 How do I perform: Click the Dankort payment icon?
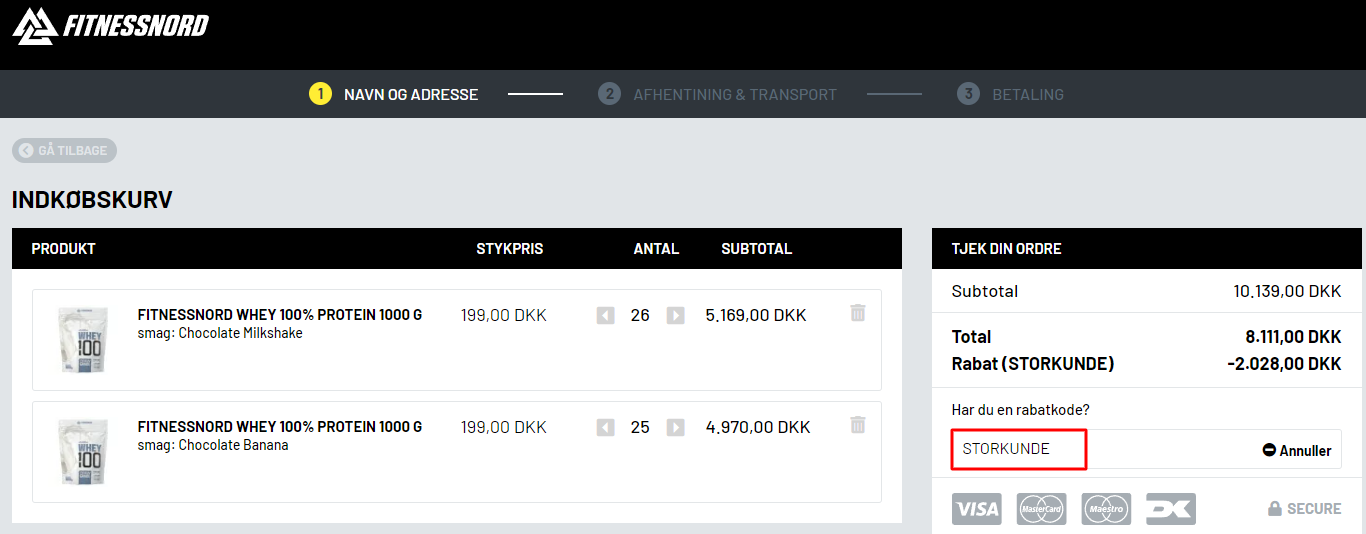[x=1170, y=509]
